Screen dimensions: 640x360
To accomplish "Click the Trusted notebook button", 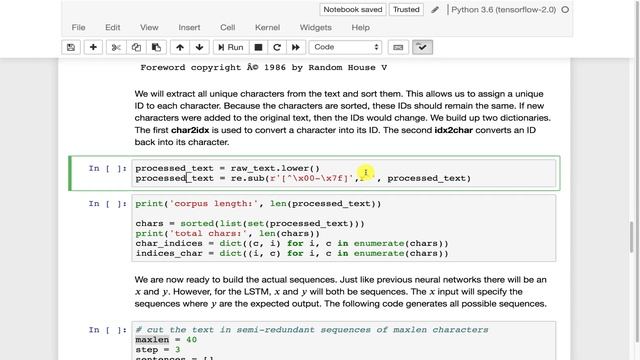I will [406, 9].
